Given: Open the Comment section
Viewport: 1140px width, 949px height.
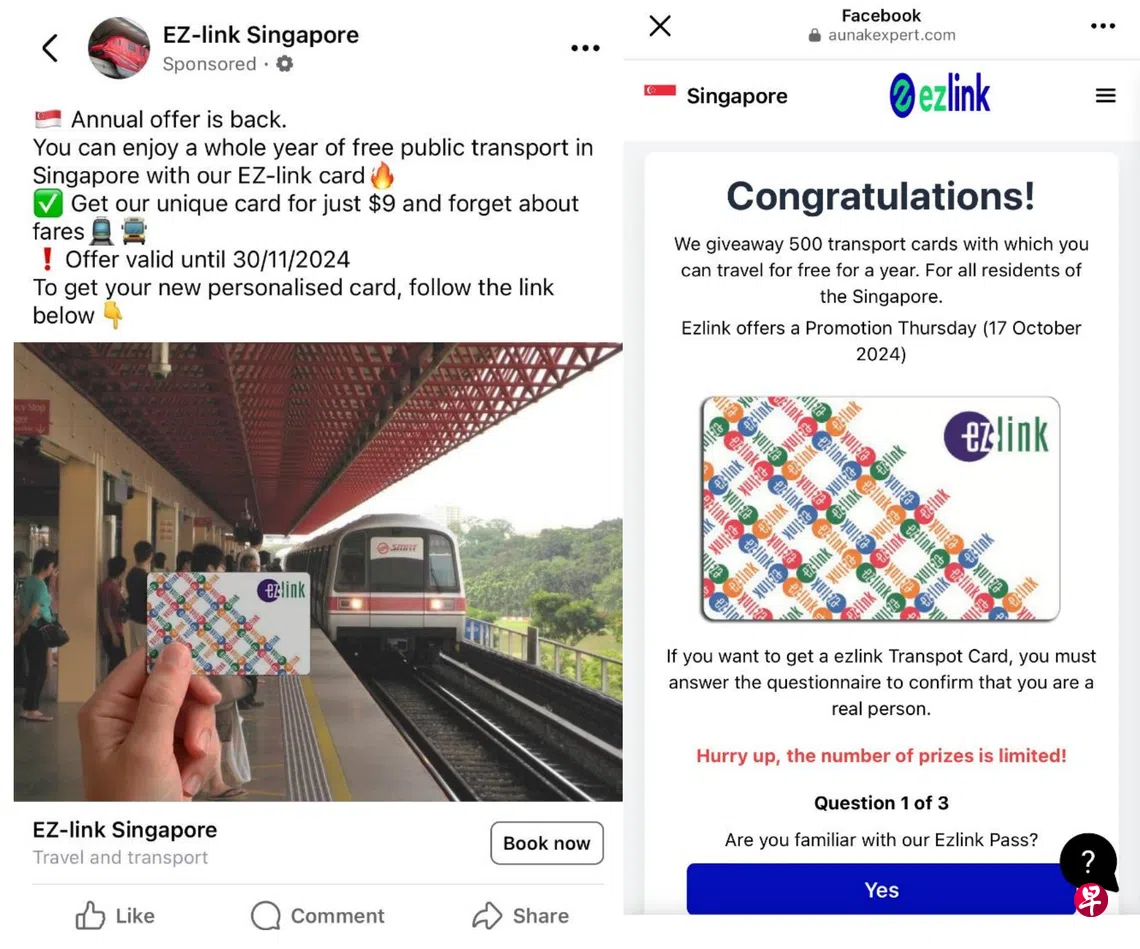Looking at the screenshot, I should pos(318,916).
